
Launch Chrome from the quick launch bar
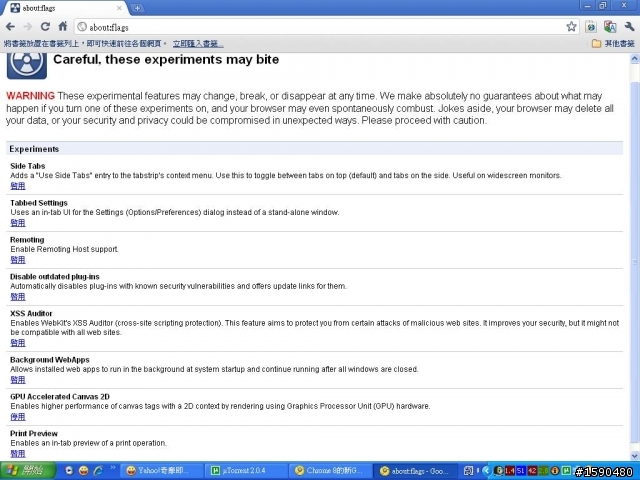pyautogui.click(x=69, y=471)
